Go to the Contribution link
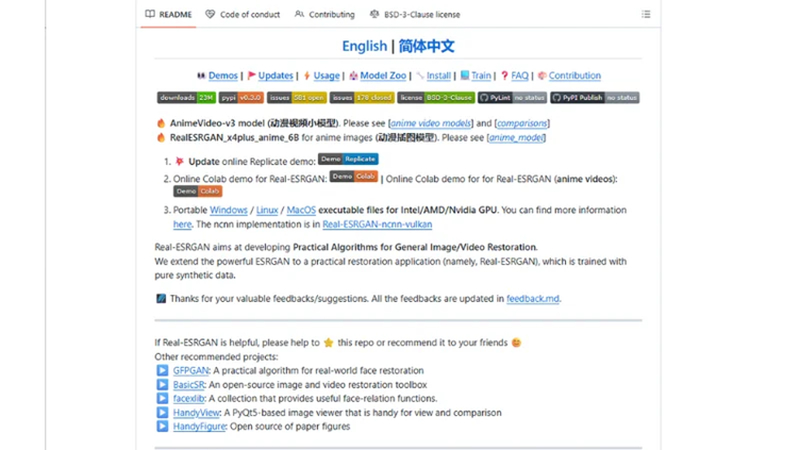 tap(575, 76)
